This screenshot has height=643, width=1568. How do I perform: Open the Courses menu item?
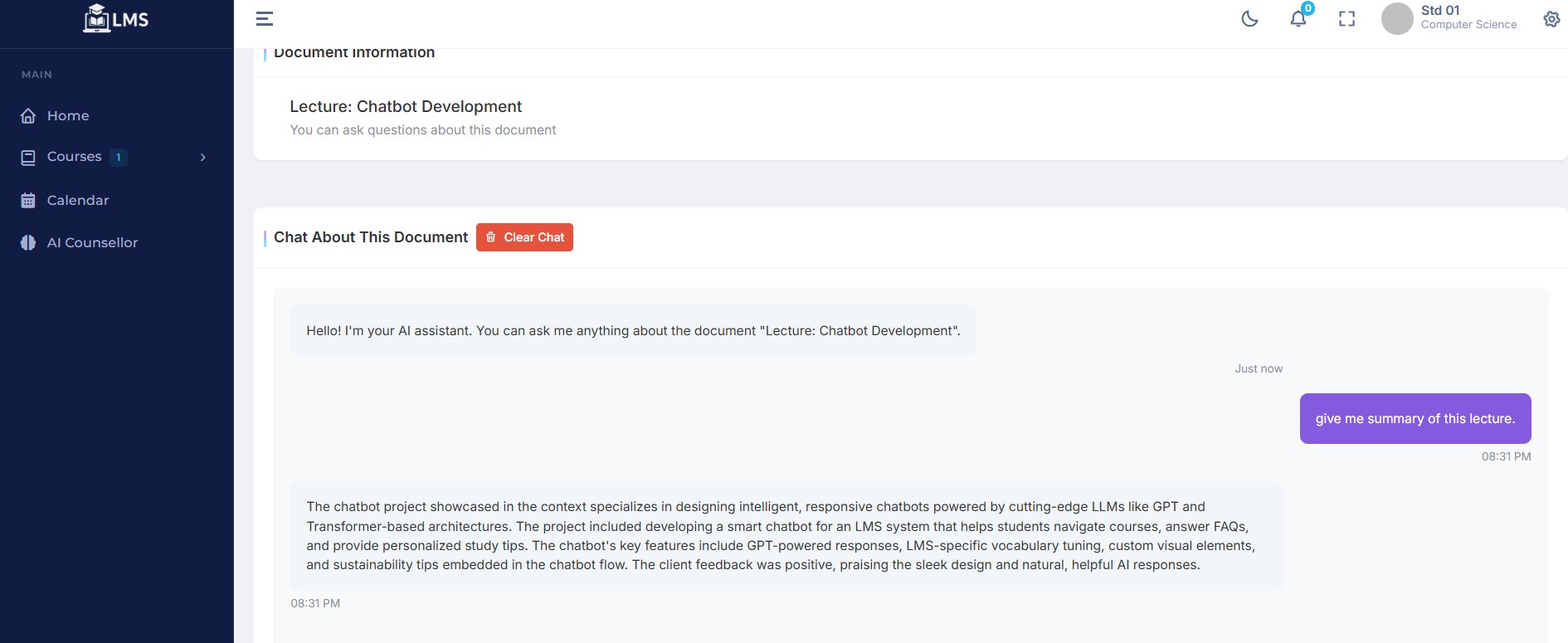tap(117, 157)
